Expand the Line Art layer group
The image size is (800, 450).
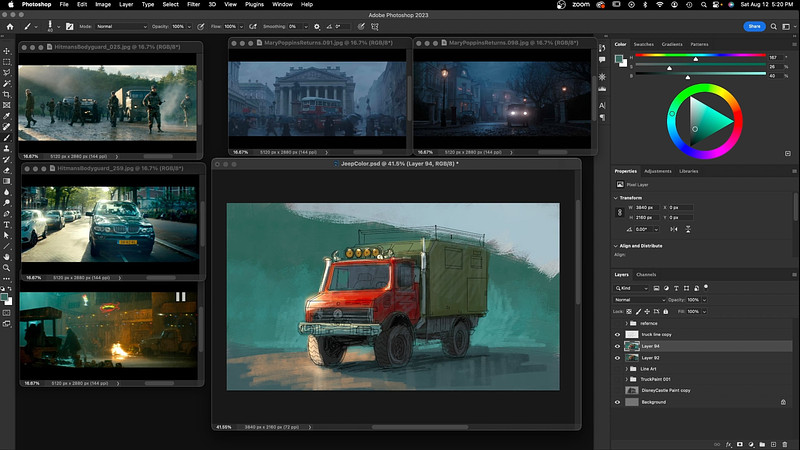point(628,368)
